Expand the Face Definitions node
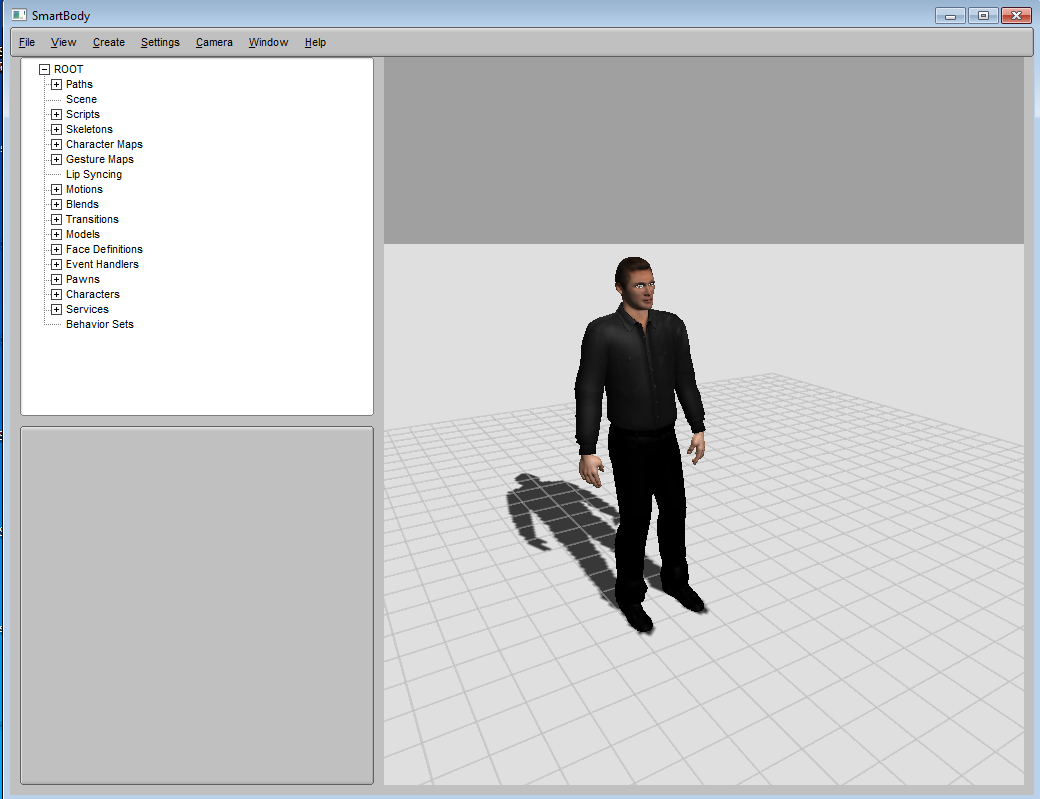This screenshot has width=1040, height=799. pyautogui.click(x=56, y=249)
